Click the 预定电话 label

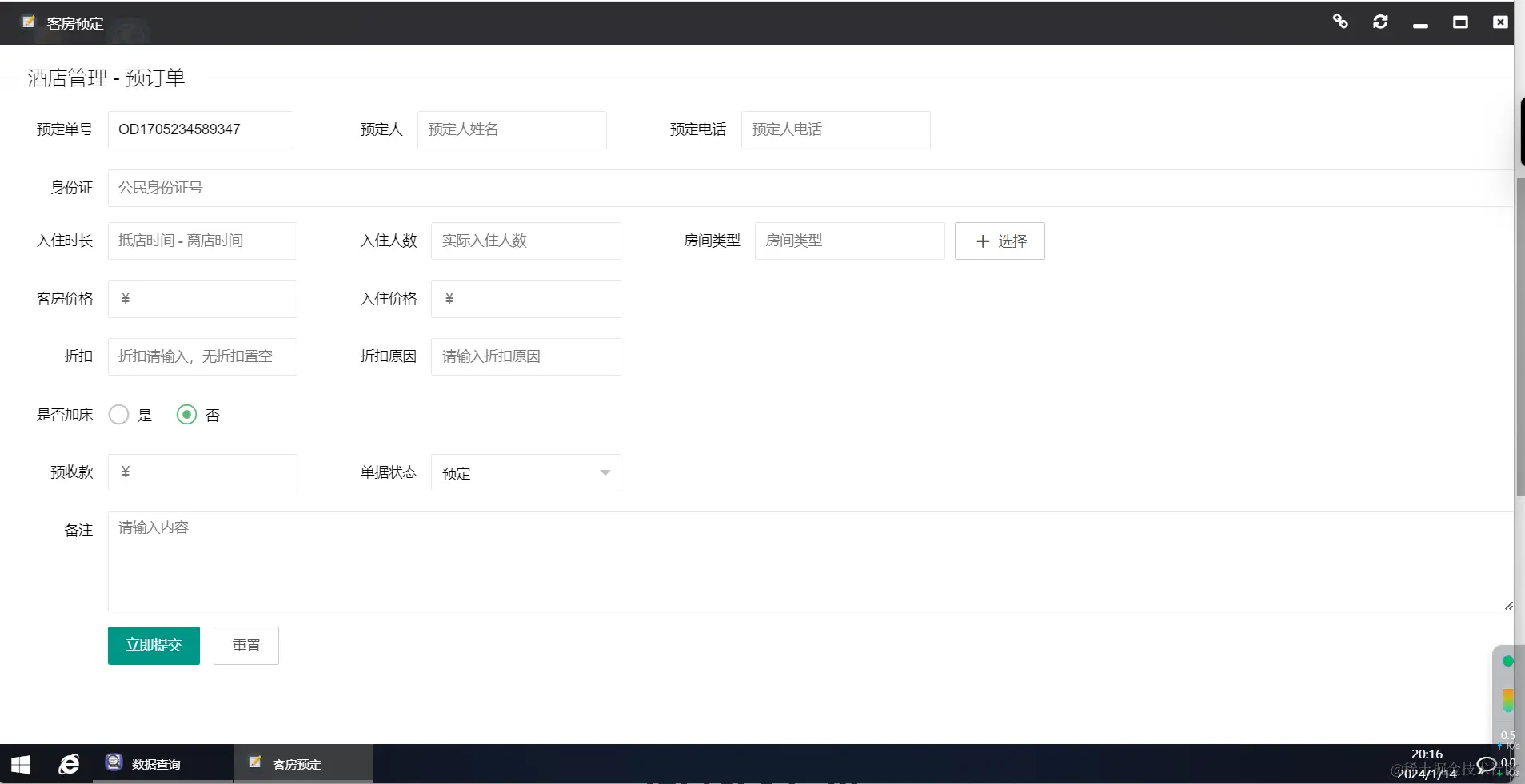pyautogui.click(x=698, y=129)
